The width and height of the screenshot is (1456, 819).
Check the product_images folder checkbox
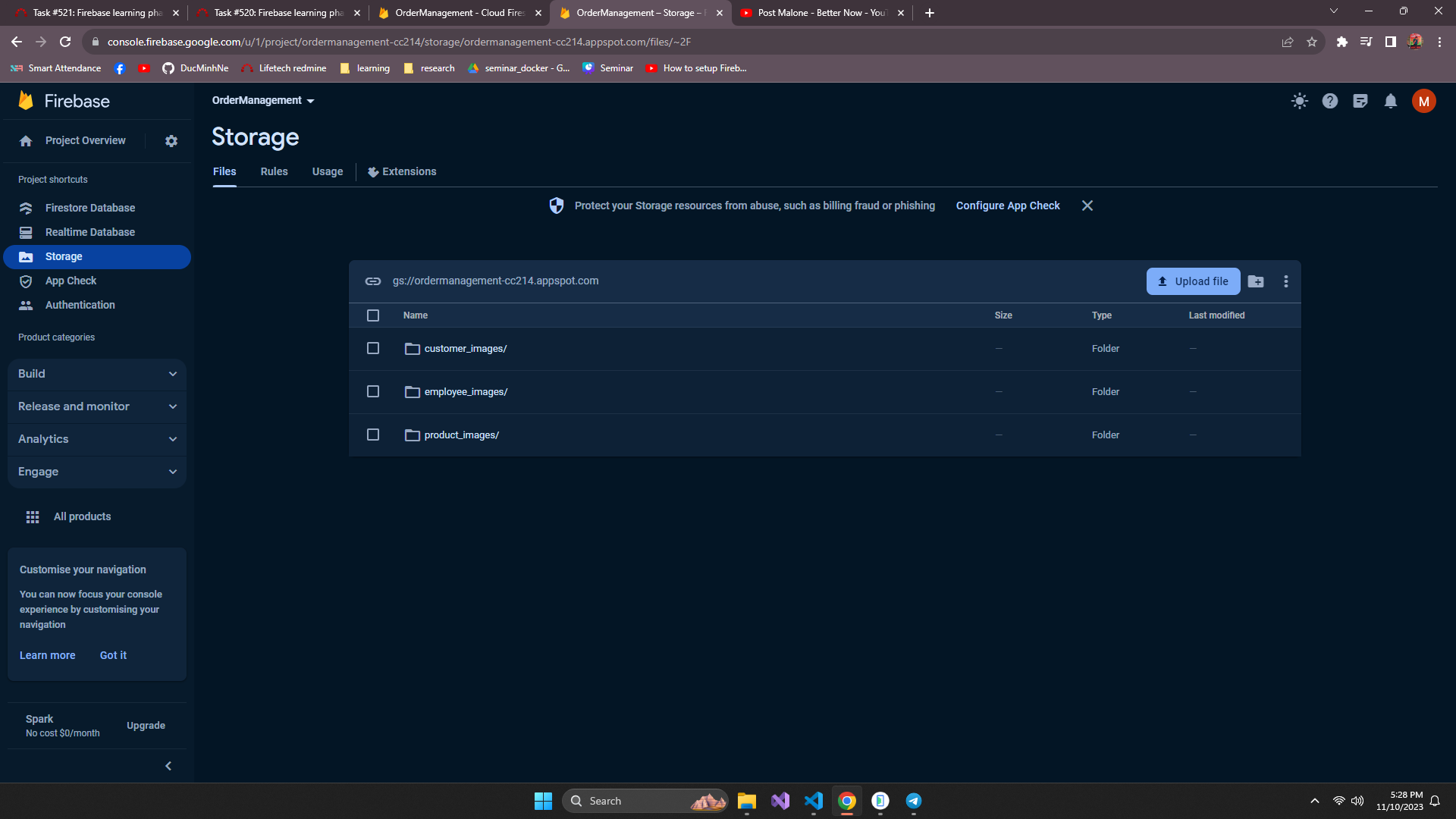click(373, 435)
